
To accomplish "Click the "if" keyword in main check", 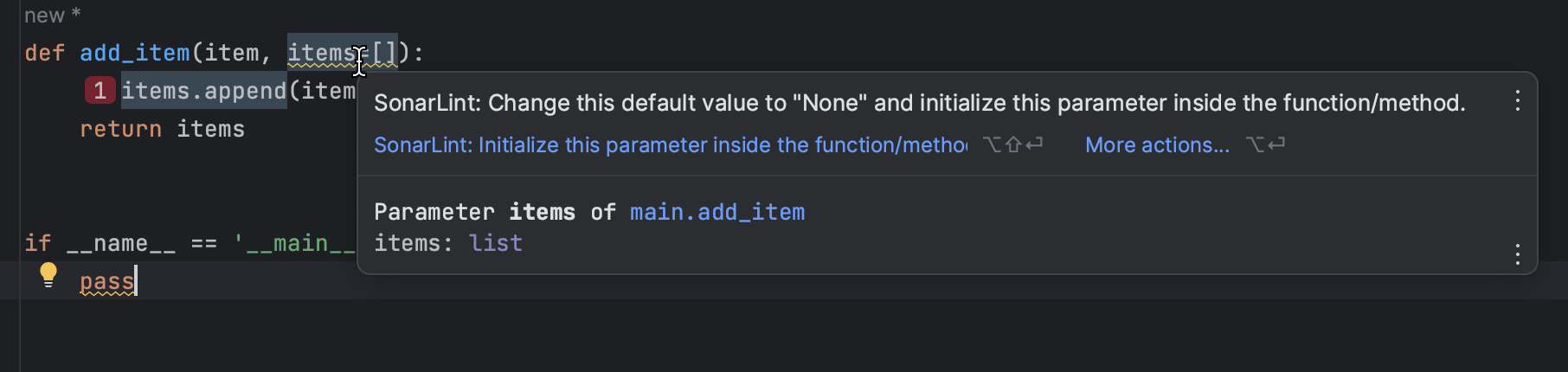I will 37,243.
